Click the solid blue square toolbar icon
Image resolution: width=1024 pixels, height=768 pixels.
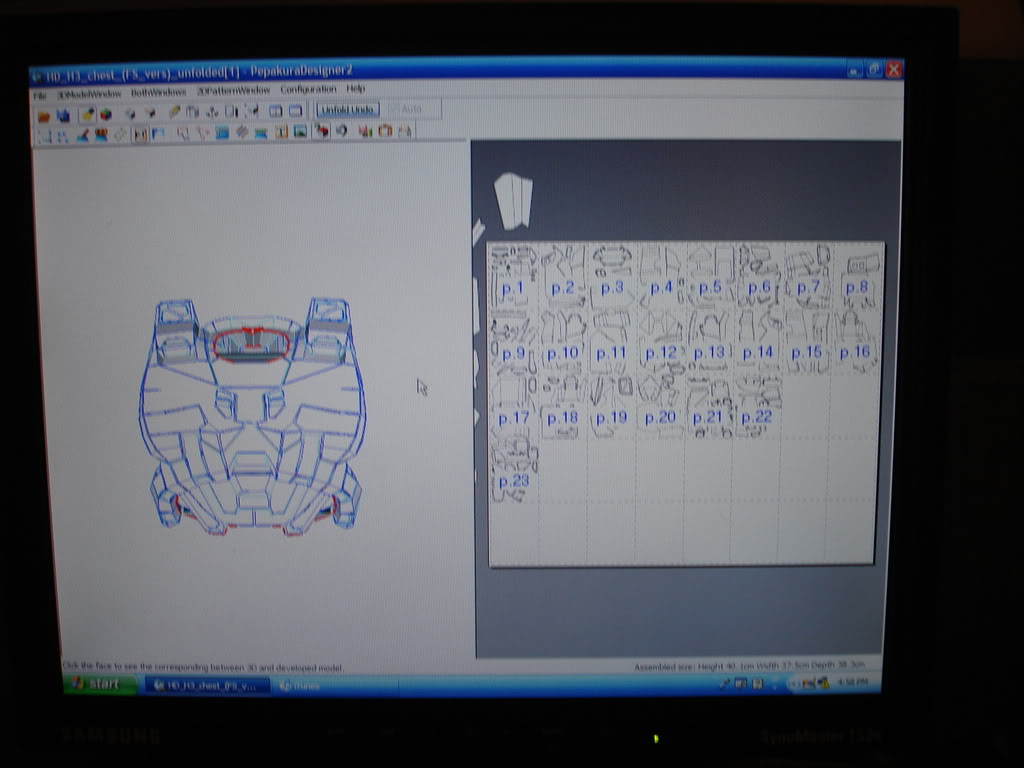(x=222, y=133)
